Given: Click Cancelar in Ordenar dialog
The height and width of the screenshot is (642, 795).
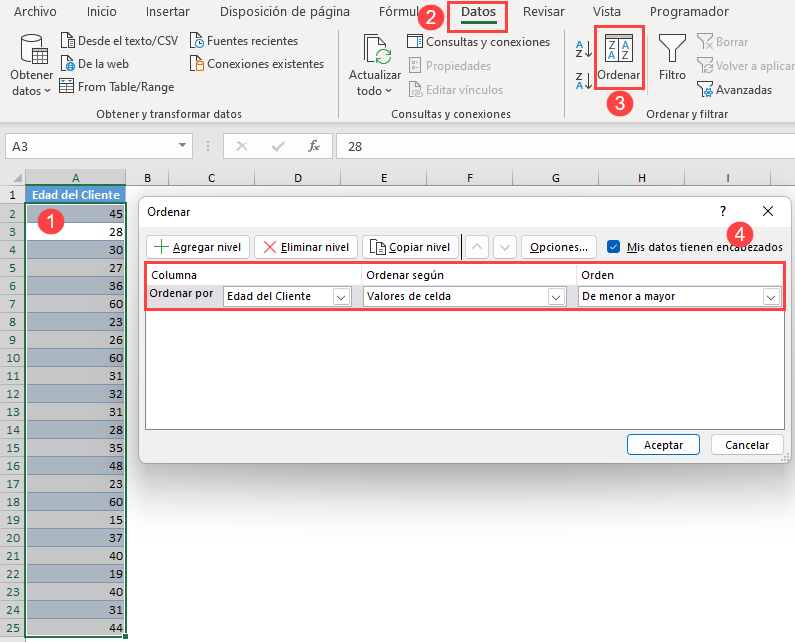Looking at the screenshot, I should click(747, 445).
